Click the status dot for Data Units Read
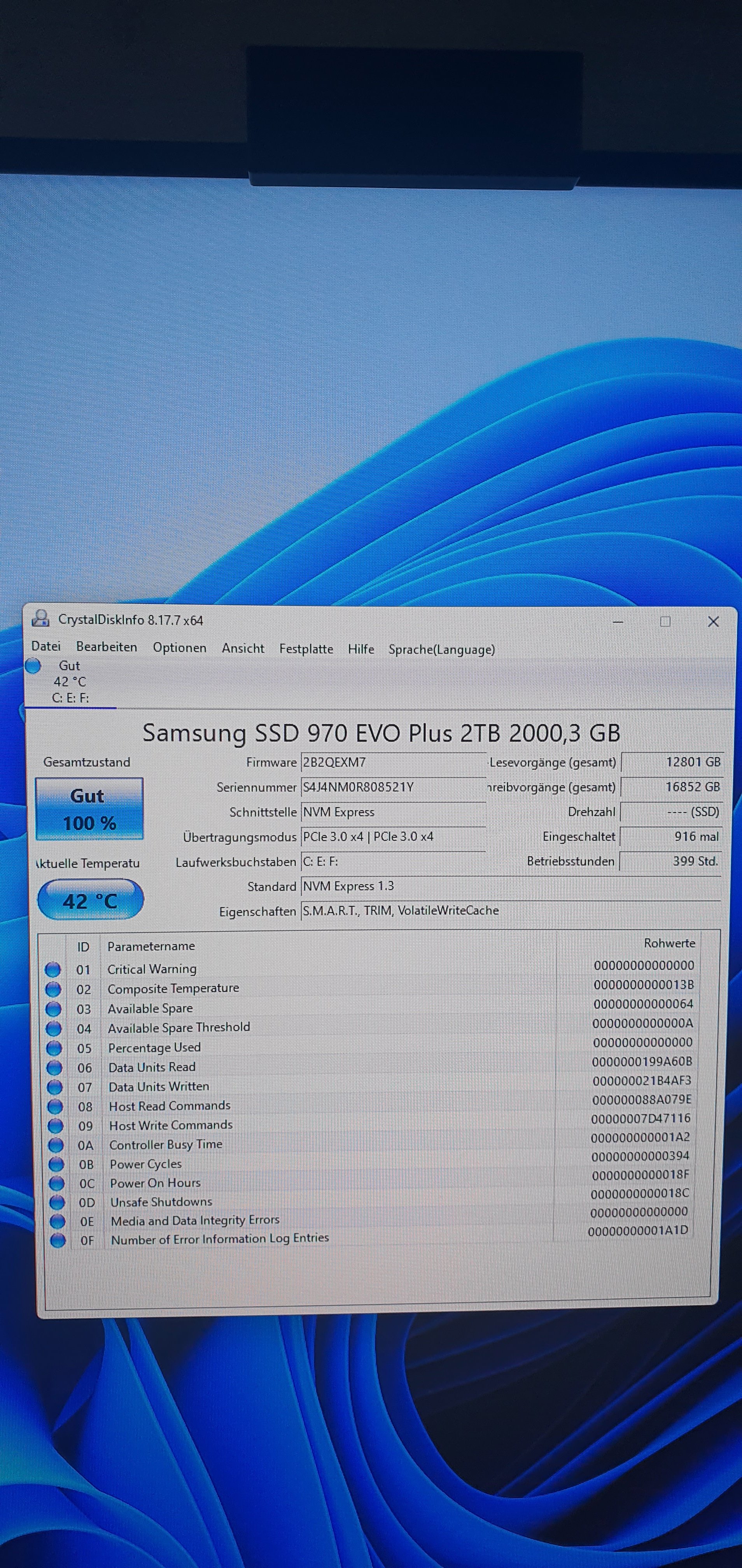Viewport: 742px width, 1568px height. coord(55,1067)
